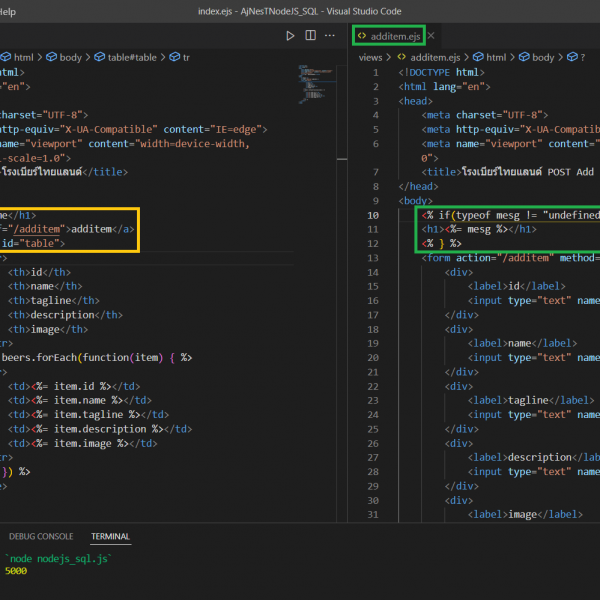Switch to the DEBUG CONSOLE panel tab
Viewport: 600px width, 600px height.
(x=41, y=536)
